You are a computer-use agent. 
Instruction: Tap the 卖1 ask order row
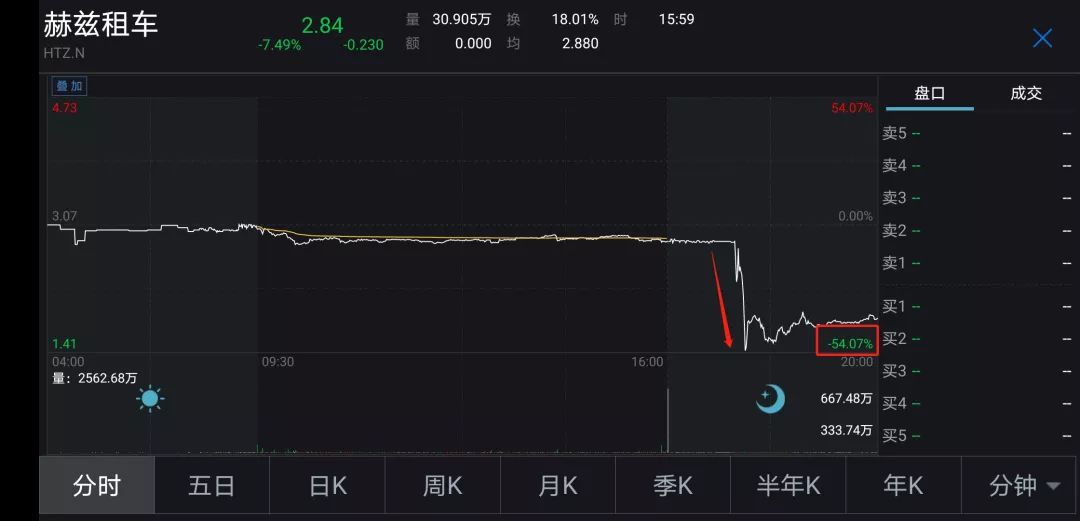977,263
